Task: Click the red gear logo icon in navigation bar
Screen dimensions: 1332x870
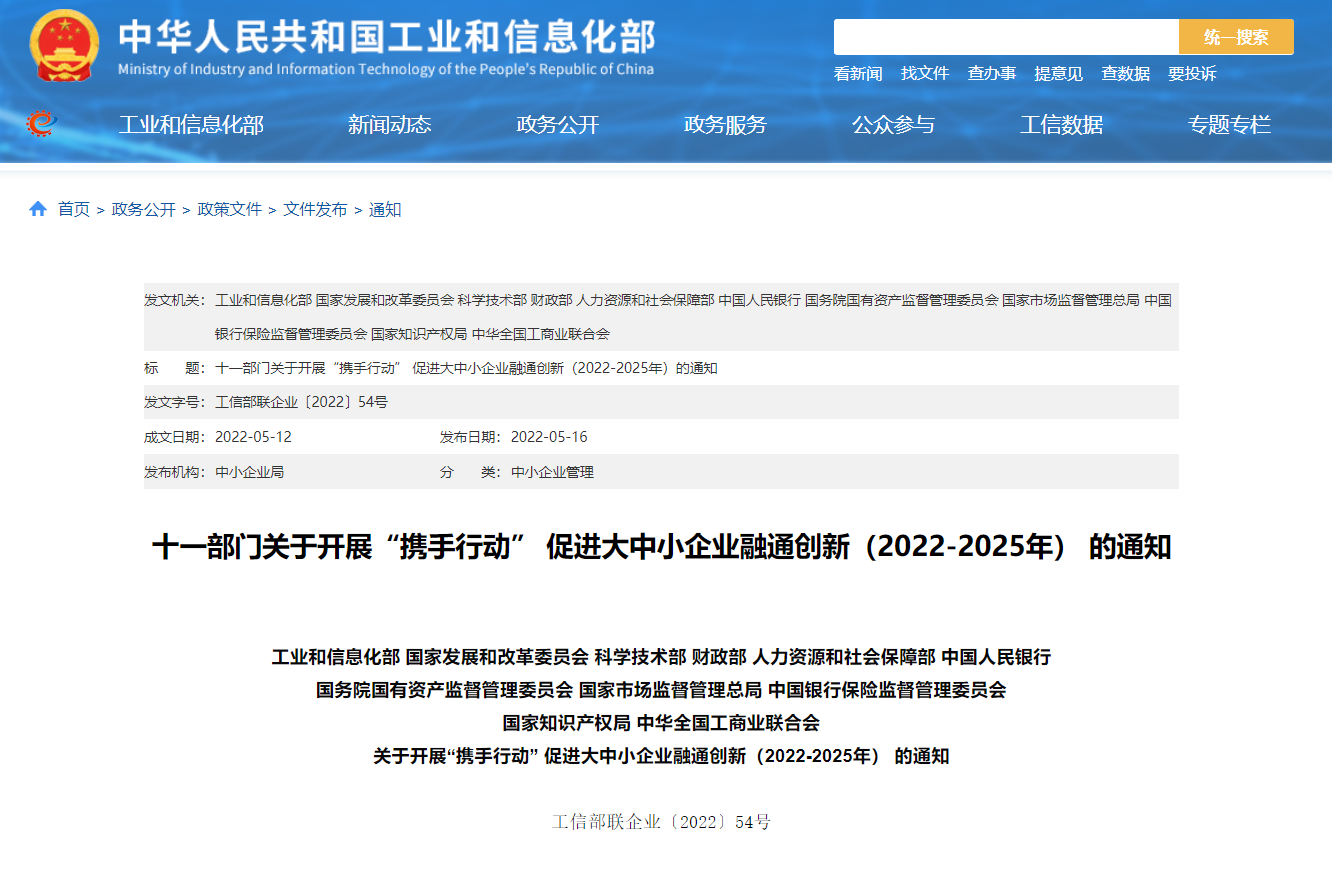Action: (41, 124)
